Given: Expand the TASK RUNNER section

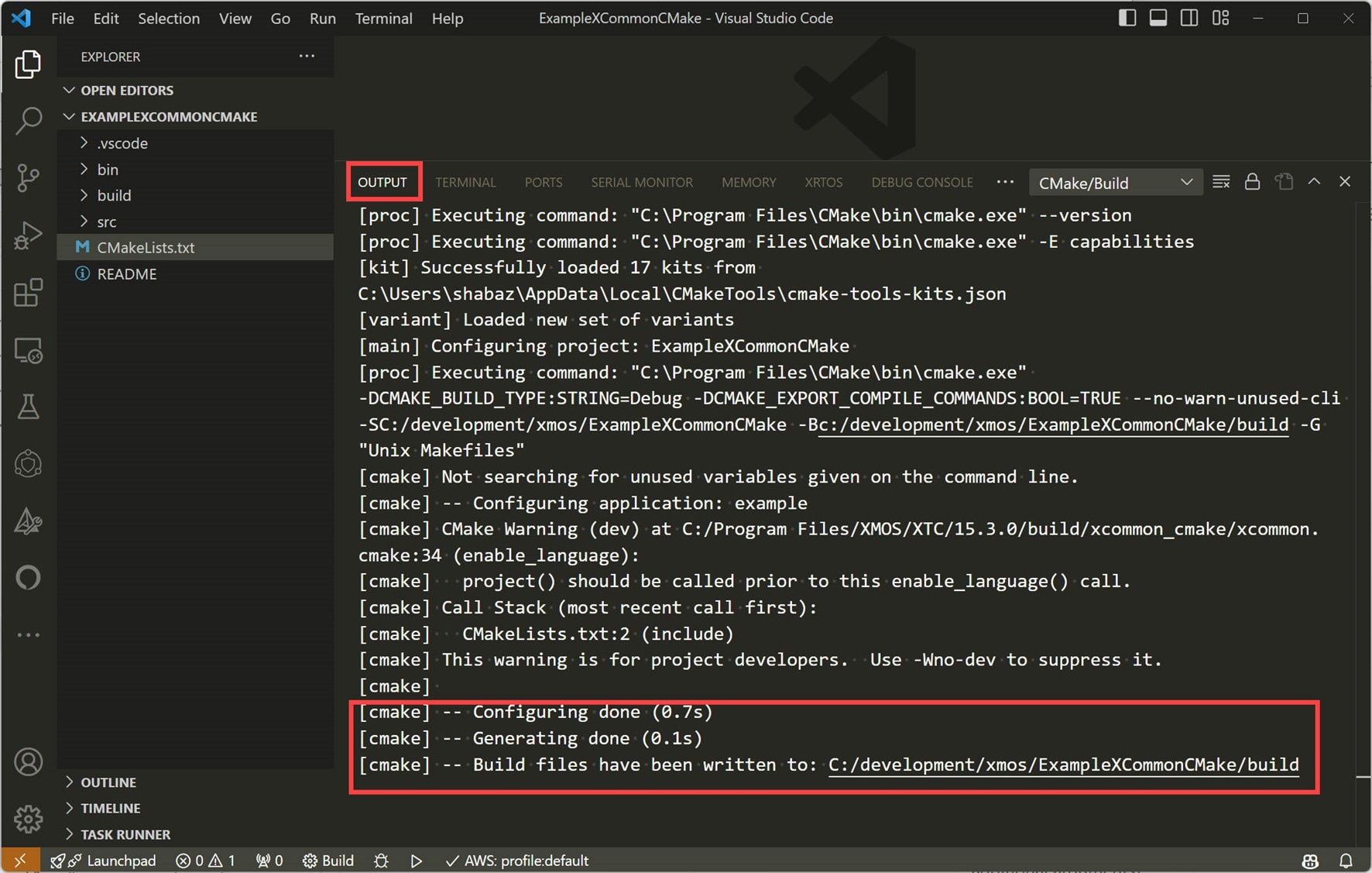Looking at the screenshot, I should click(x=196, y=834).
